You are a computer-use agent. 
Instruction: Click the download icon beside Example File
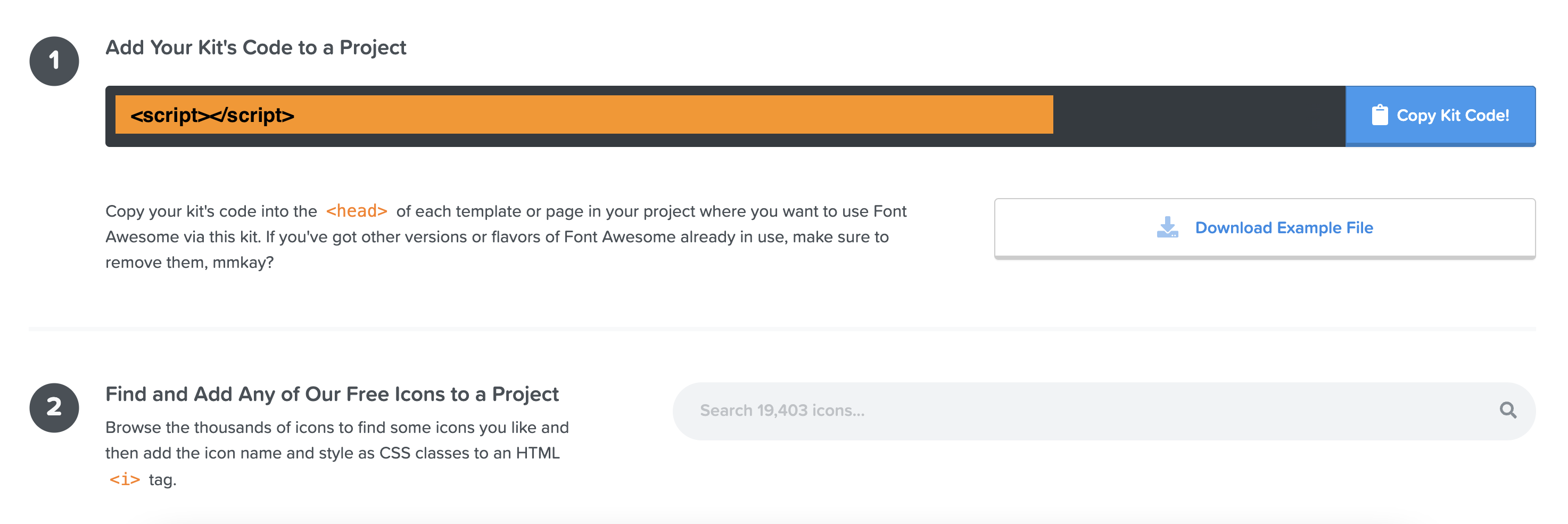point(1167,227)
